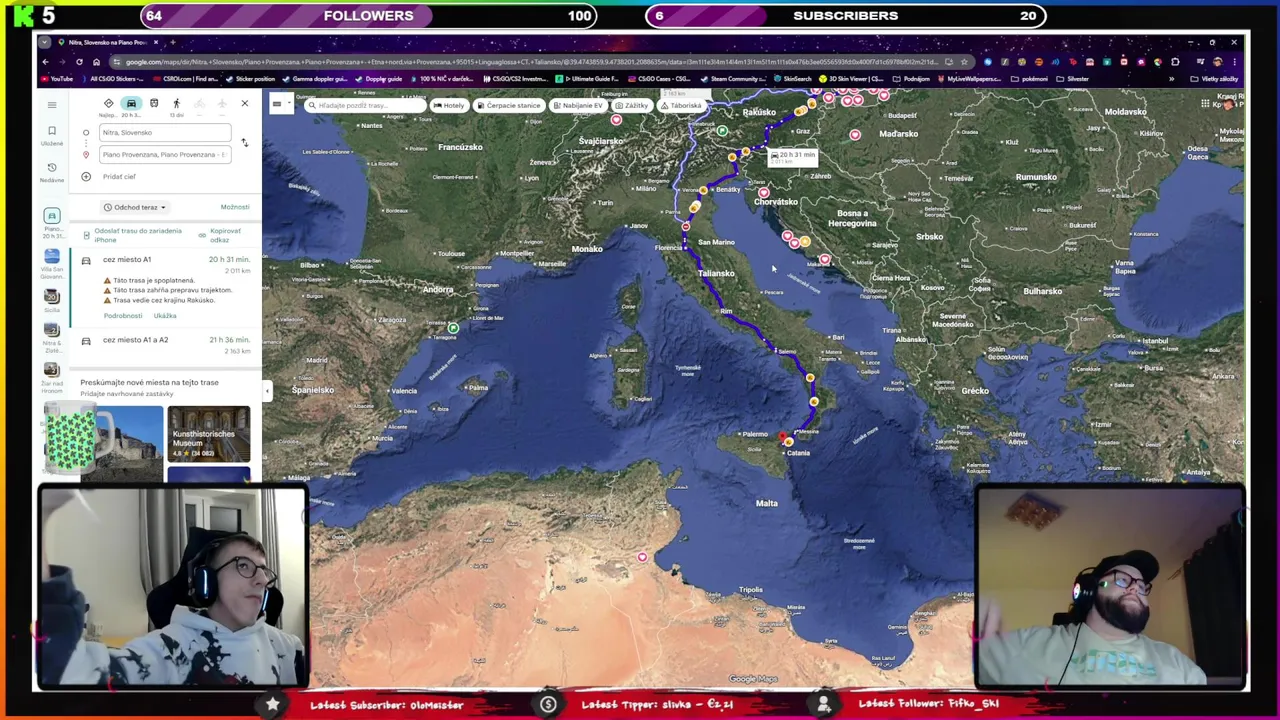Switch to the Nitra, Slovensko Maps tab
Image resolution: width=1280 pixels, height=720 pixels.
tap(108, 42)
